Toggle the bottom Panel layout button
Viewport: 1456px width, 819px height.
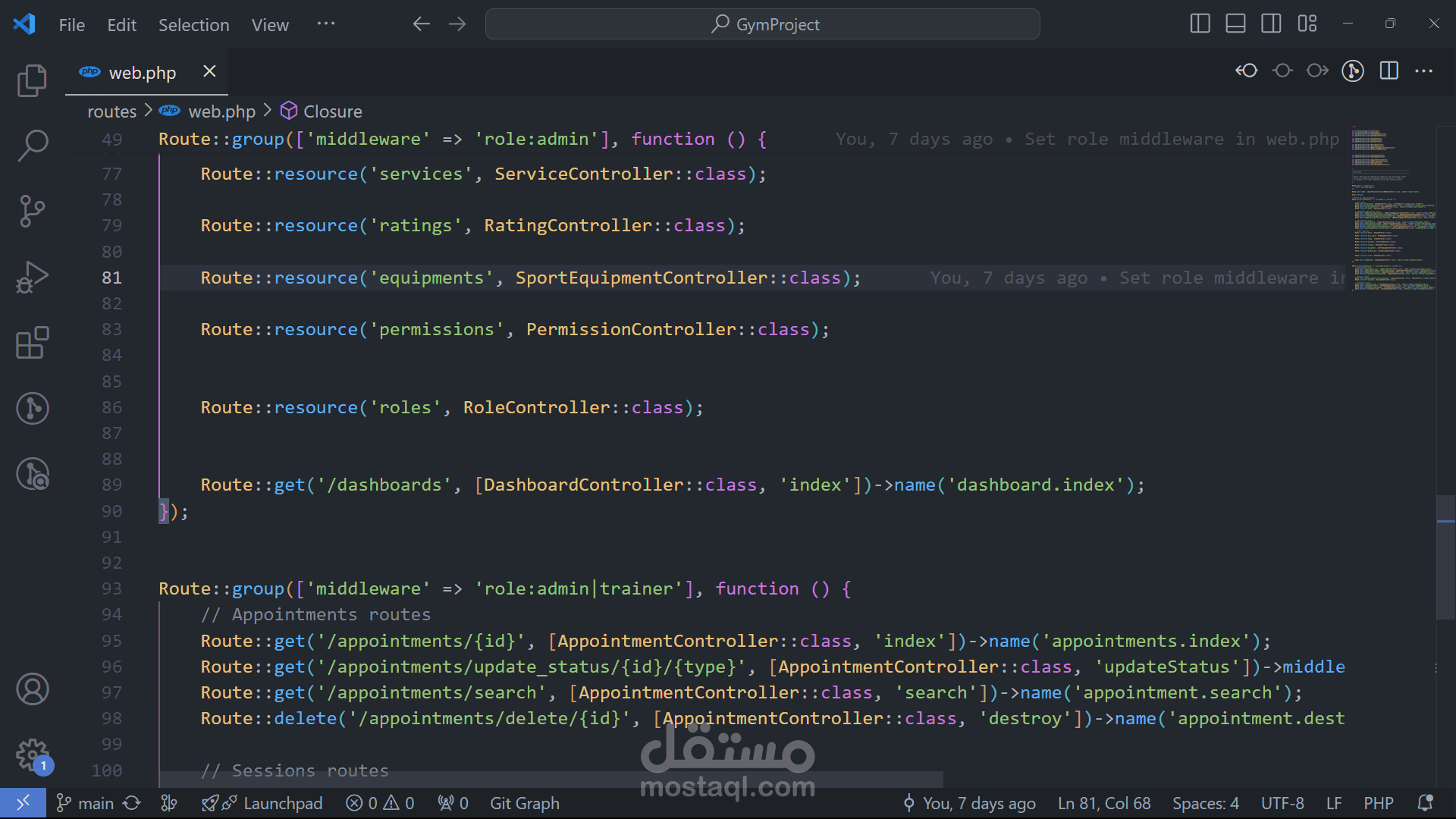click(1235, 24)
